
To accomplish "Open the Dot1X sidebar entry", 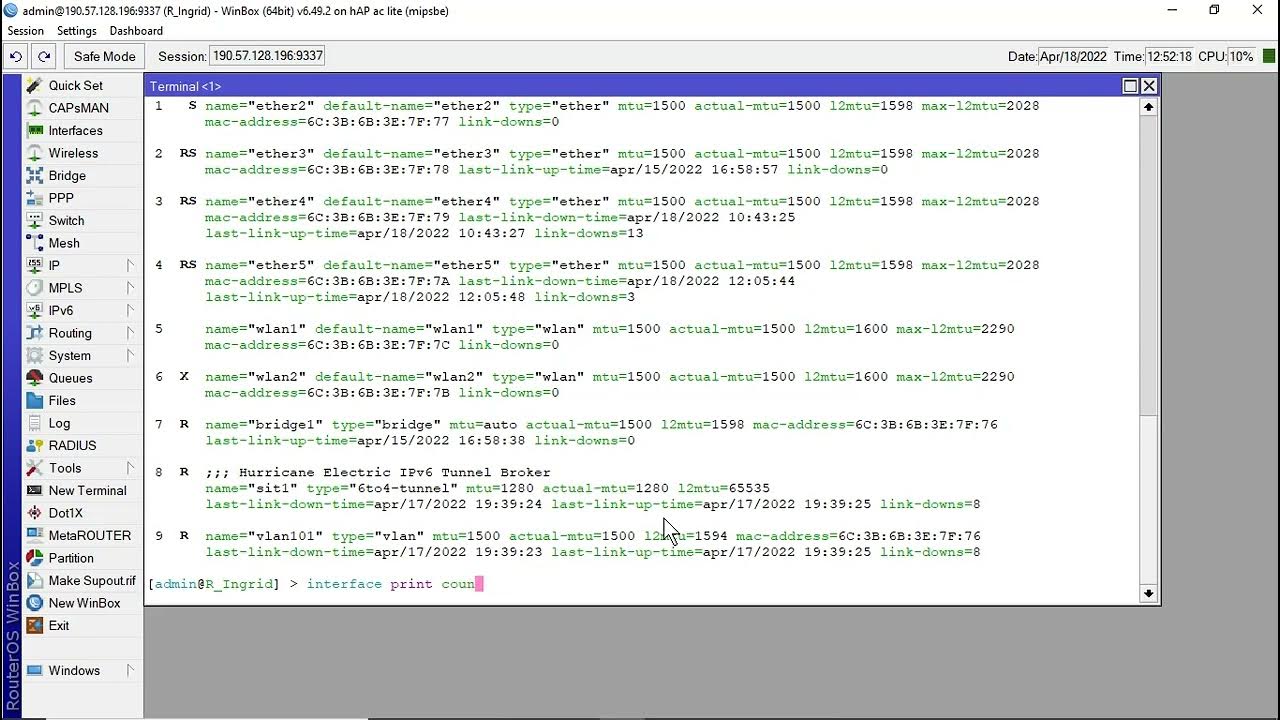I will tap(66, 513).
